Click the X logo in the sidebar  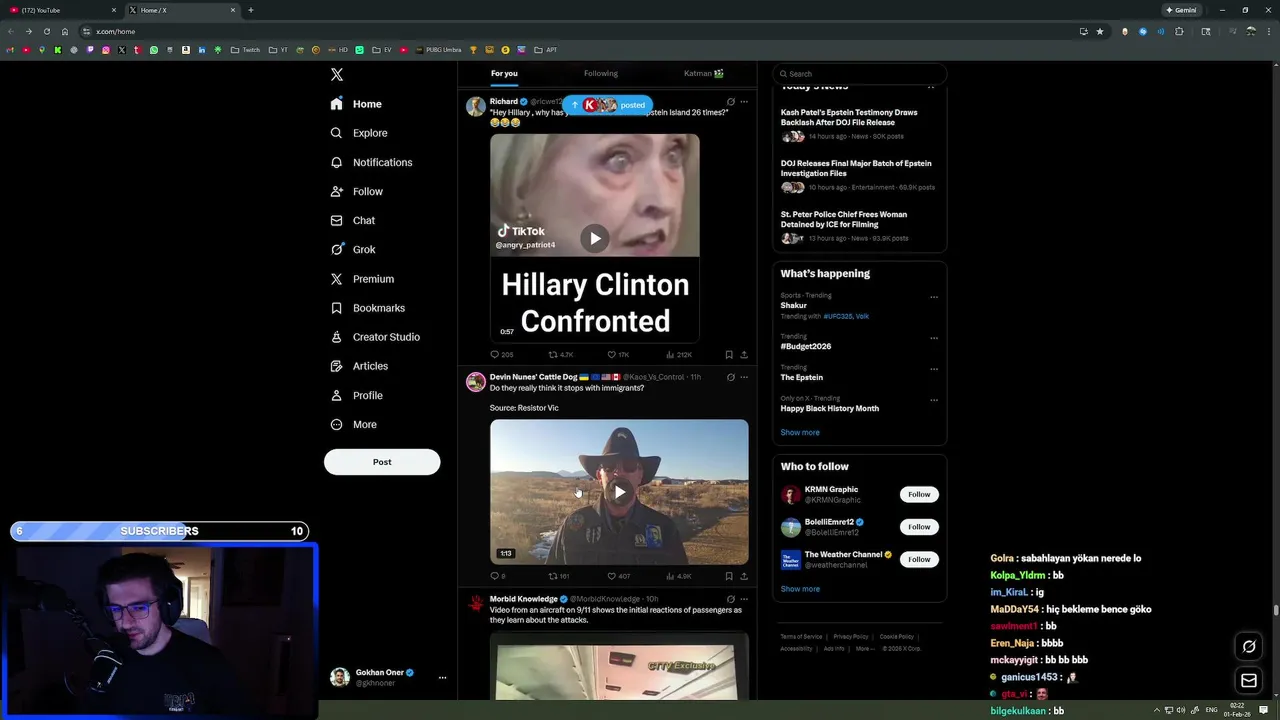337,75
